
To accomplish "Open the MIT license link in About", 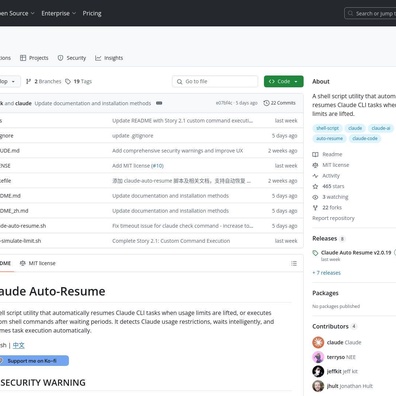I will (336, 165).
